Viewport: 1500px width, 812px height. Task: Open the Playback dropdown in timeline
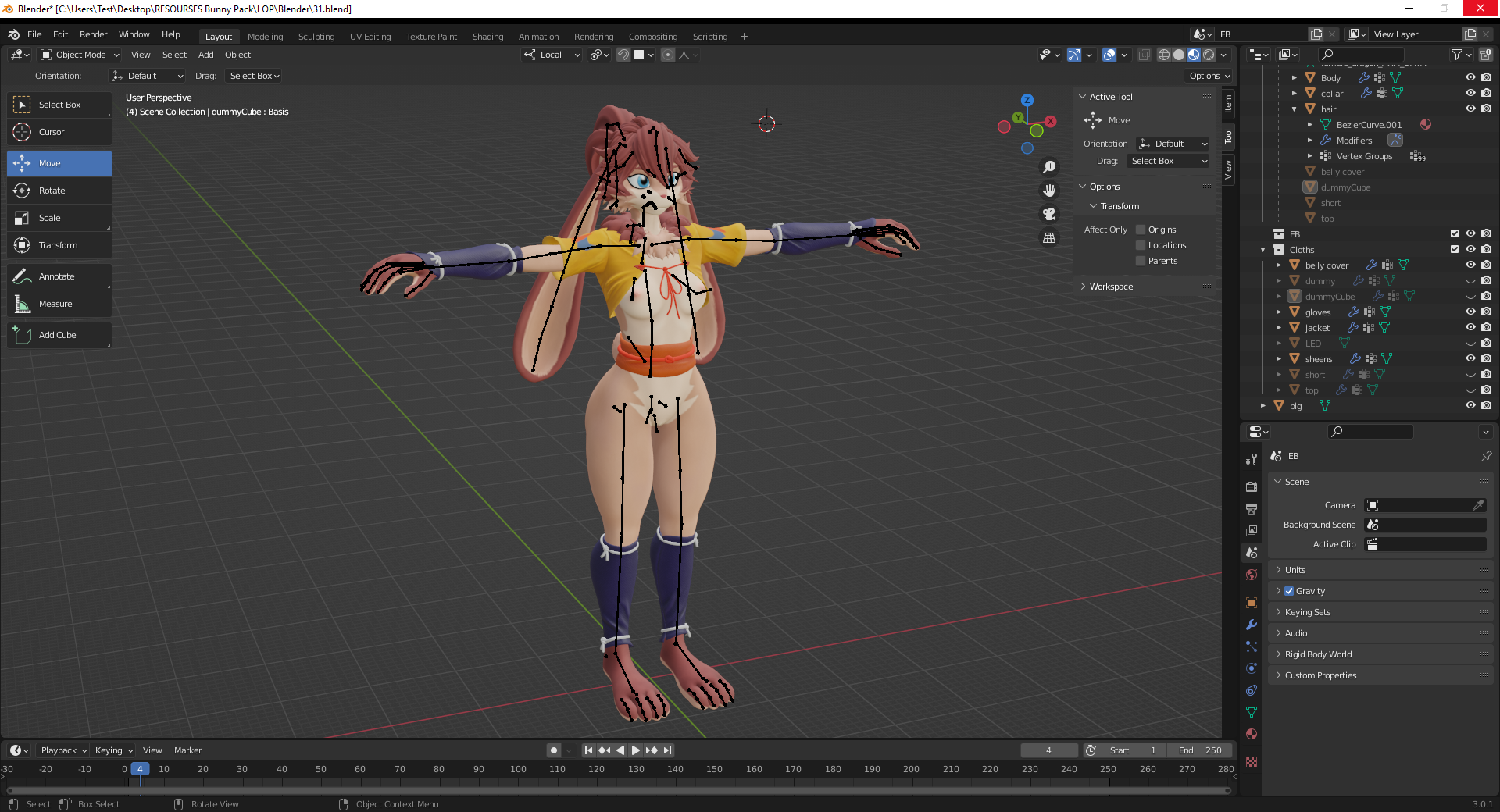(64, 750)
